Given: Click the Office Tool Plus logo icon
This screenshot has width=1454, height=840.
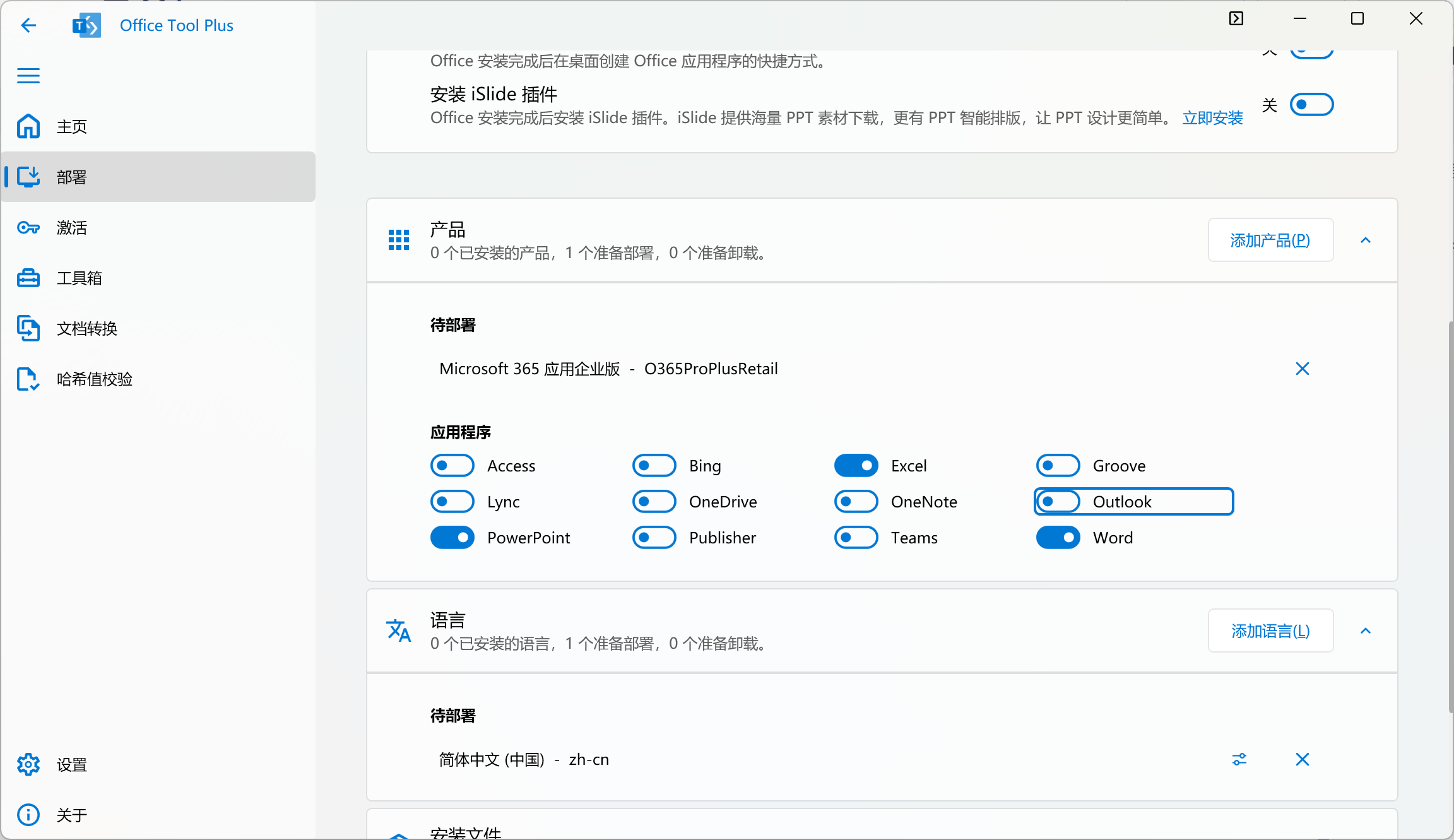Looking at the screenshot, I should (86, 25).
